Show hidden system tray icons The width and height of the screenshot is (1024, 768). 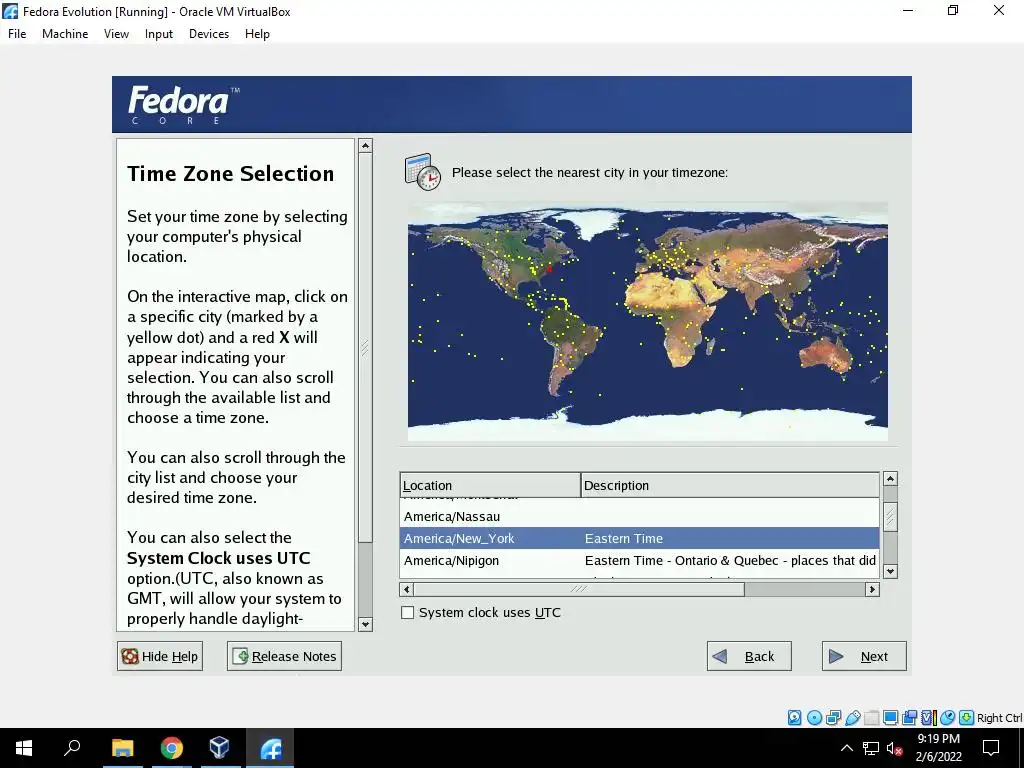pos(846,748)
